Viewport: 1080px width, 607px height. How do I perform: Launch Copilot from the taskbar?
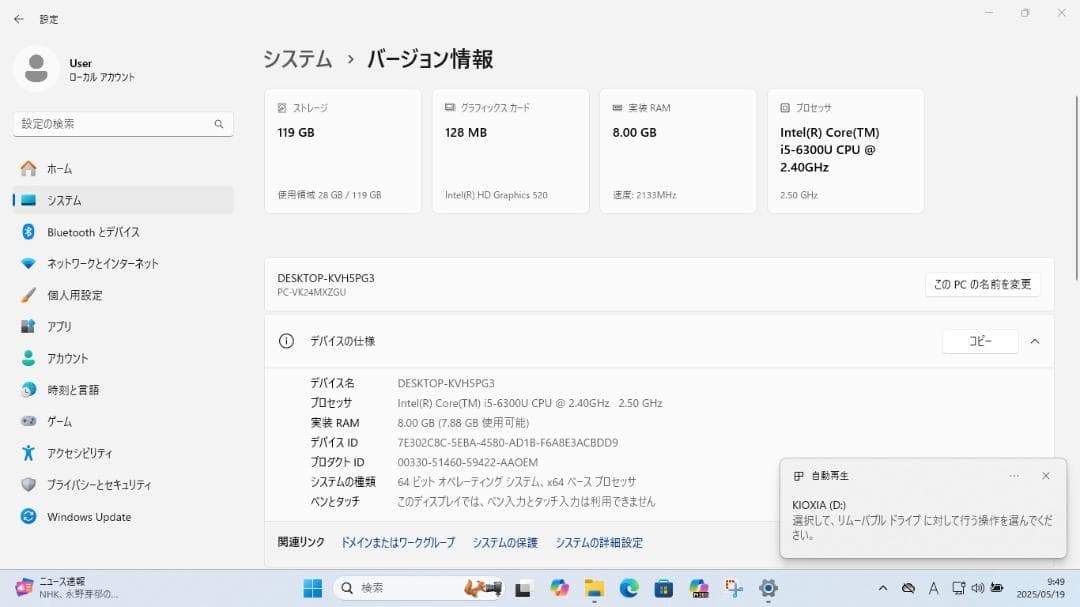click(557, 588)
